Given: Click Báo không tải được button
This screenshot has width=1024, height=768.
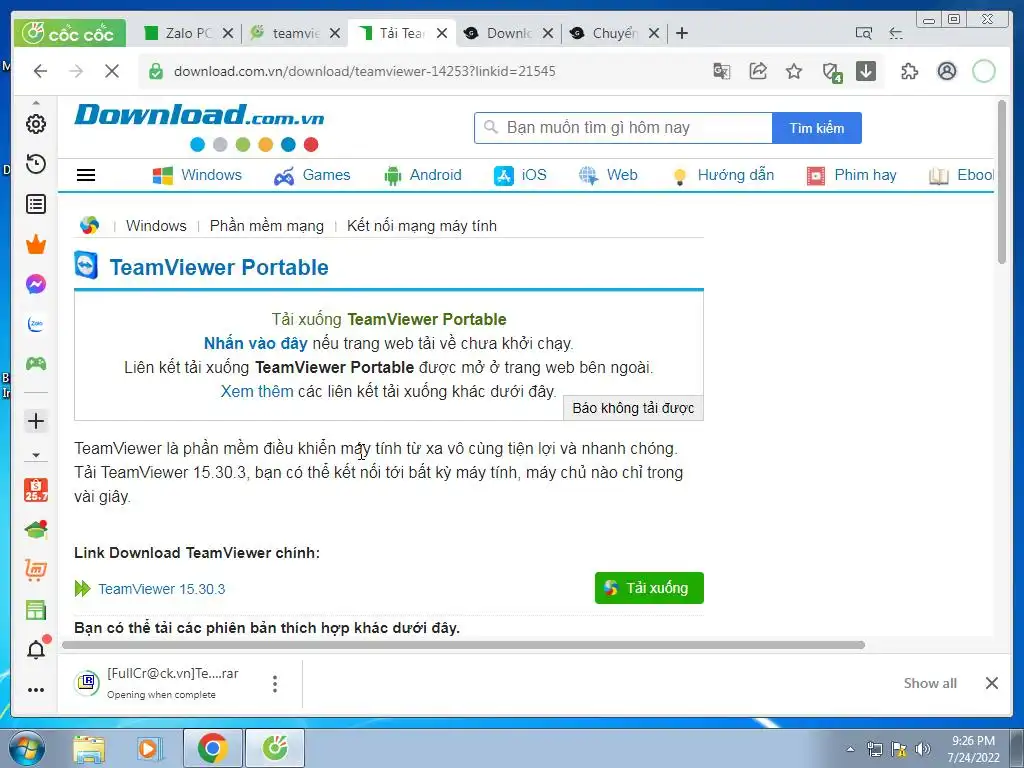Looking at the screenshot, I should point(633,408).
